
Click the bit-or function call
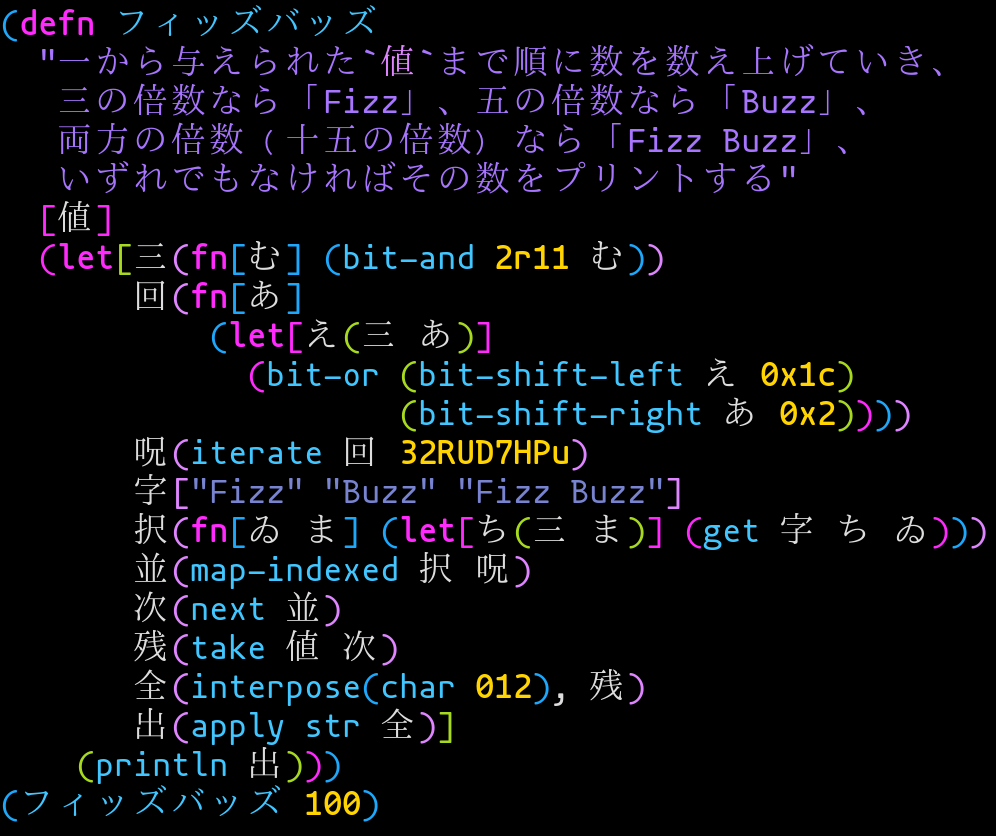click(323, 376)
